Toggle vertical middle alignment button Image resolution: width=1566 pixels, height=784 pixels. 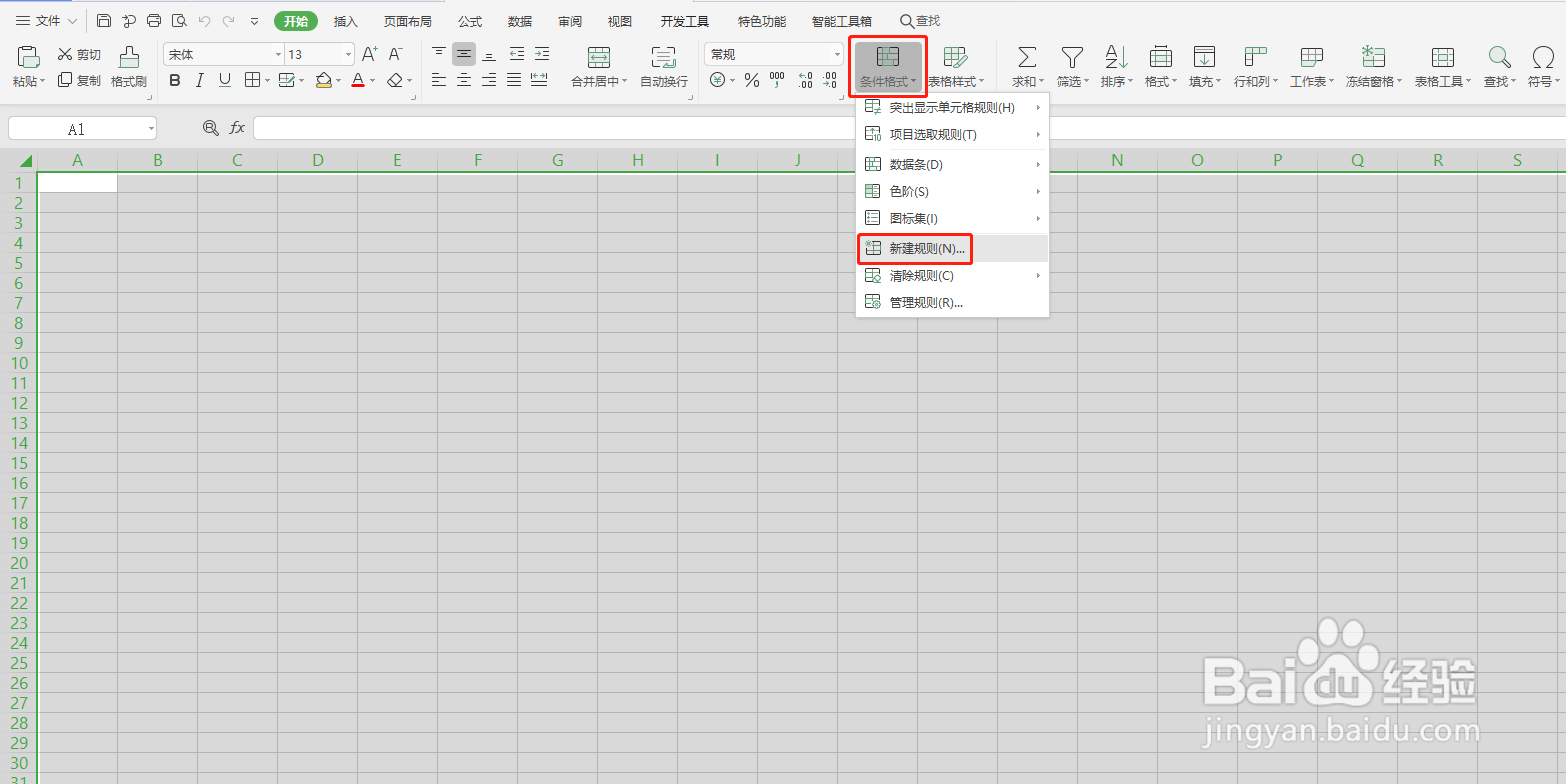464,54
